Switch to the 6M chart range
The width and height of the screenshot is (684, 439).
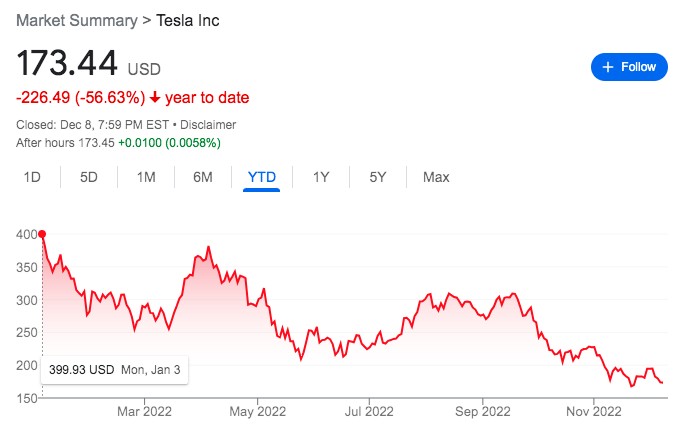coord(203,177)
